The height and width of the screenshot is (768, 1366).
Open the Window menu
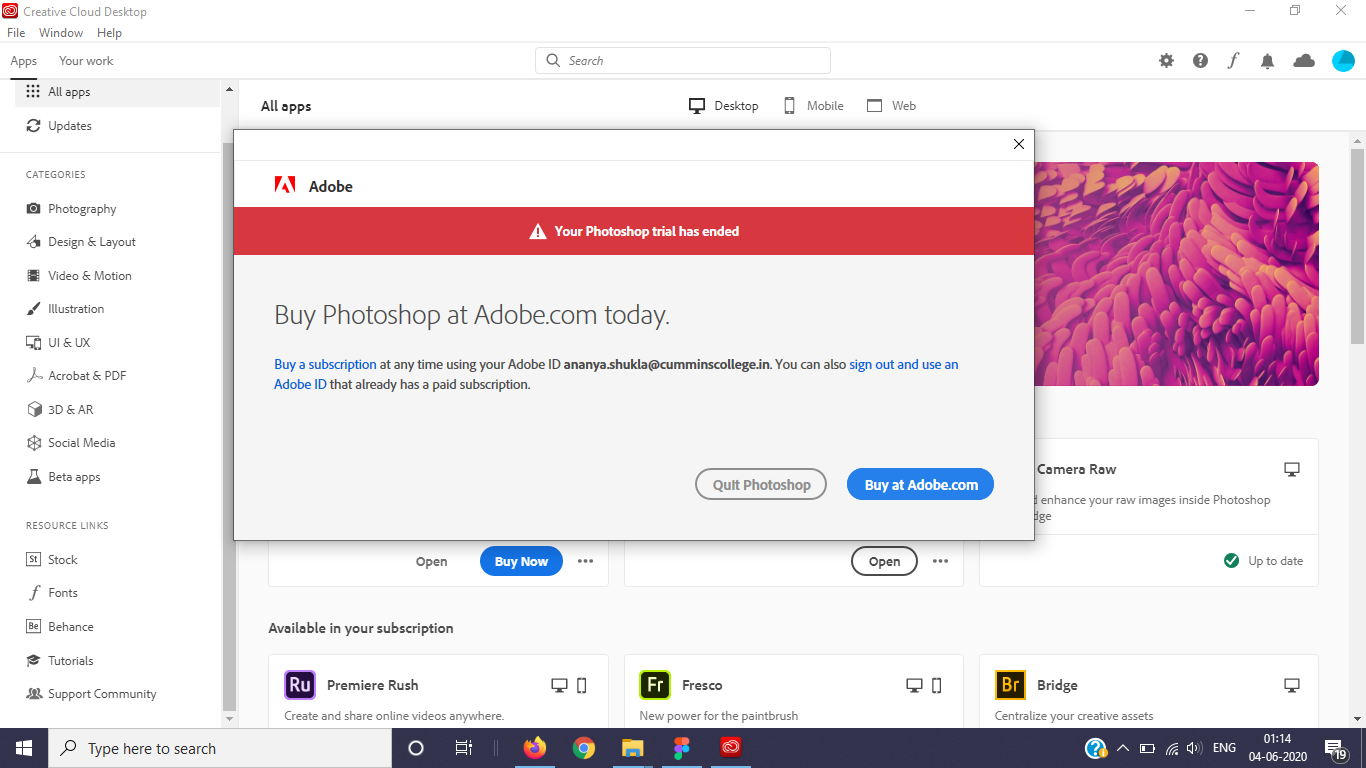(60, 32)
